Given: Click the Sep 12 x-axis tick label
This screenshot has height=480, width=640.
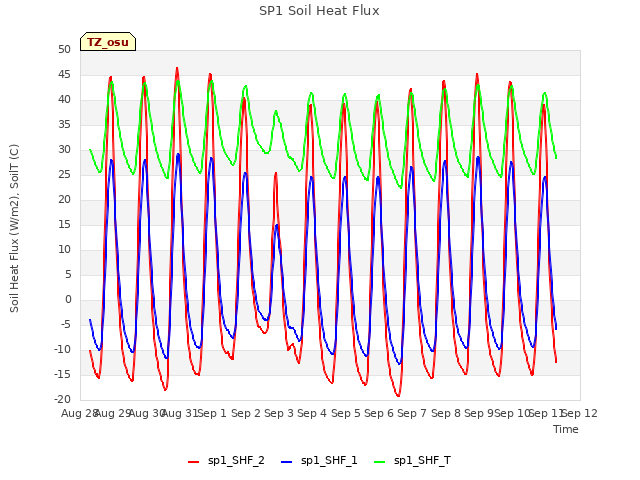Looking at the screenshot, I should pyautogui.click(x=580, y=413).
